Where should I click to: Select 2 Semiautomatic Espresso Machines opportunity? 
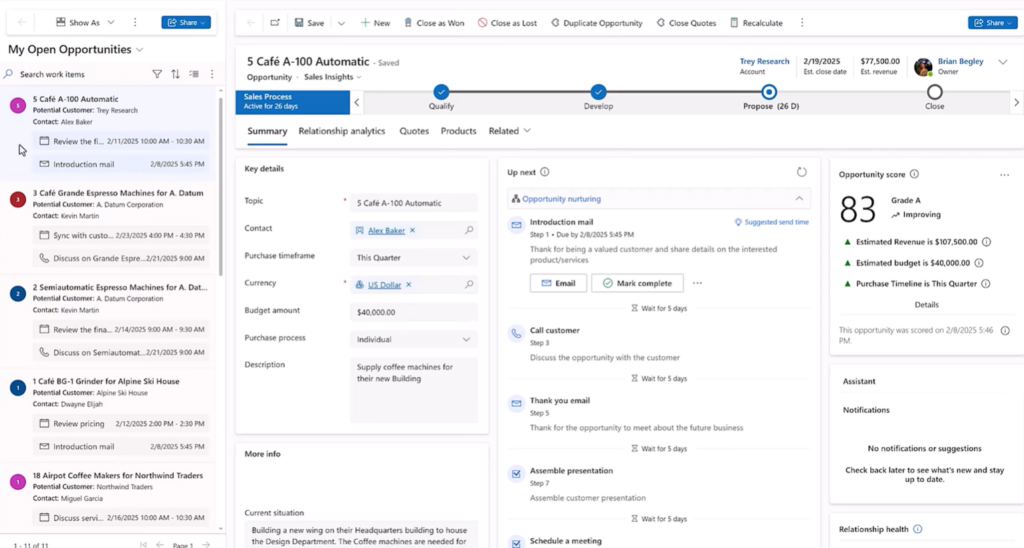[120, 287]
